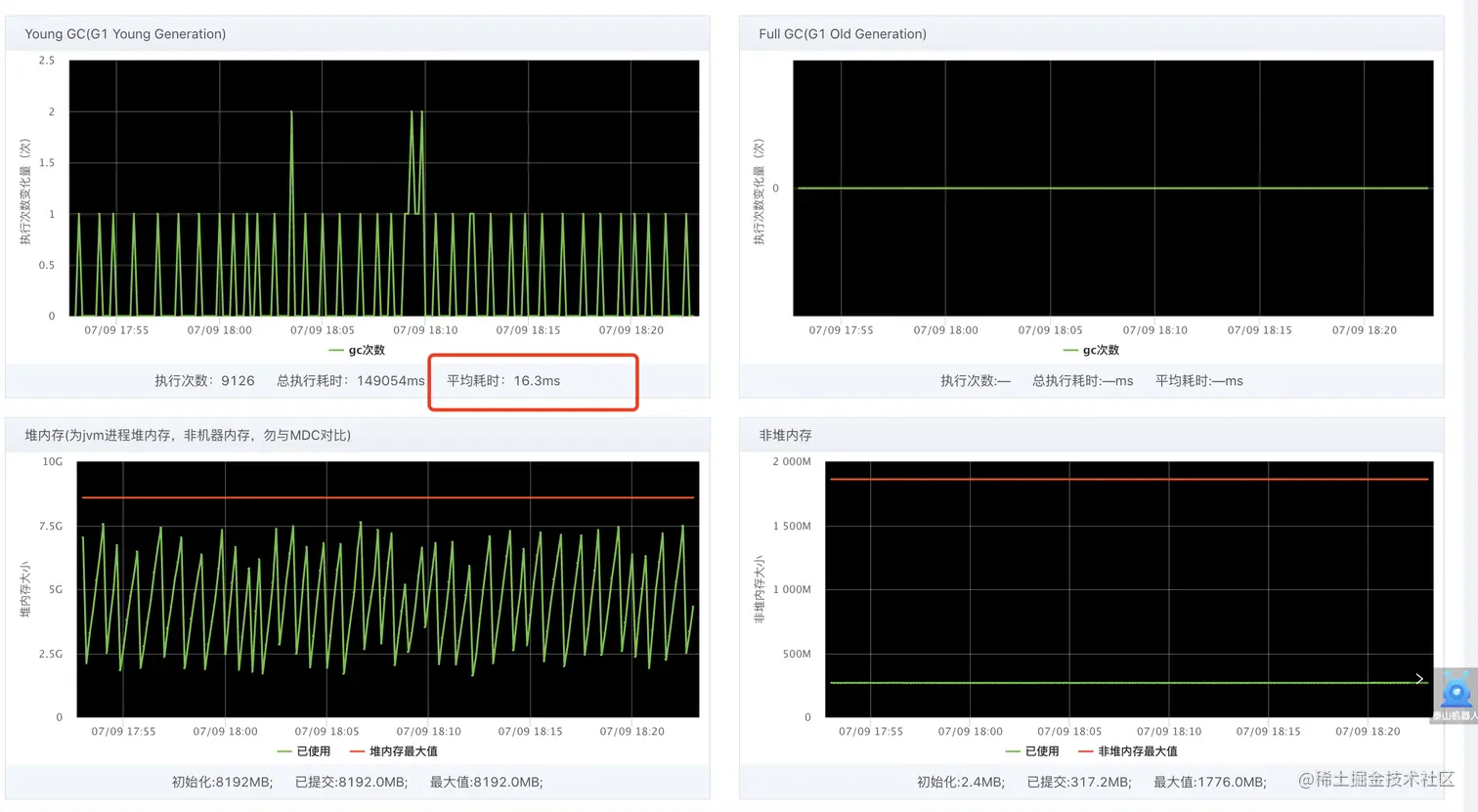The height and width of the screenshot is (812, 1478).
Task: Expand the side panel chevron arrow
Action: point(1419,678)
